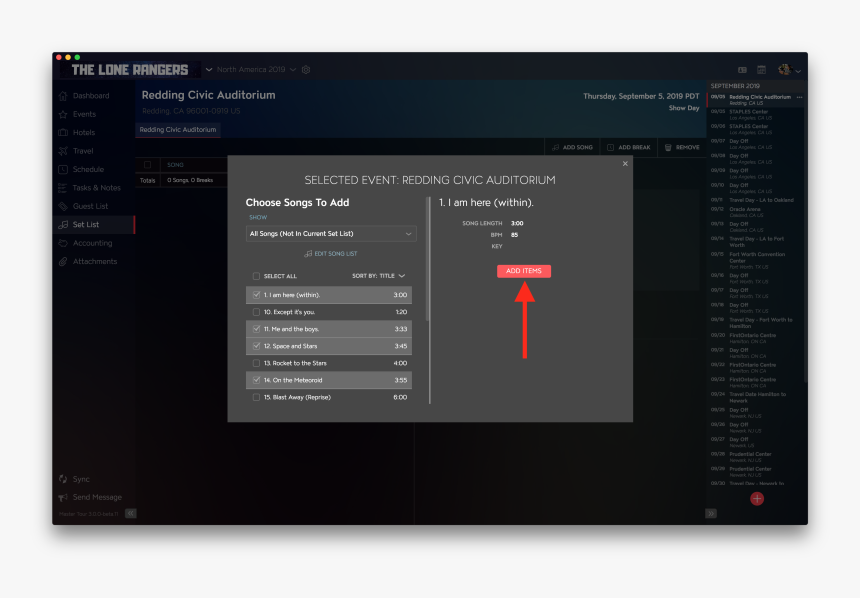Viewport: 860px width, 598px height.
Task: Check song 10. Except it's you.
Action: point(256,312)
